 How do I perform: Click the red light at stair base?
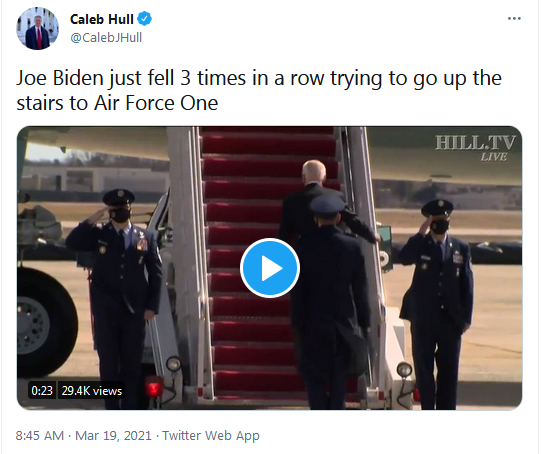[x=153, y=386]
